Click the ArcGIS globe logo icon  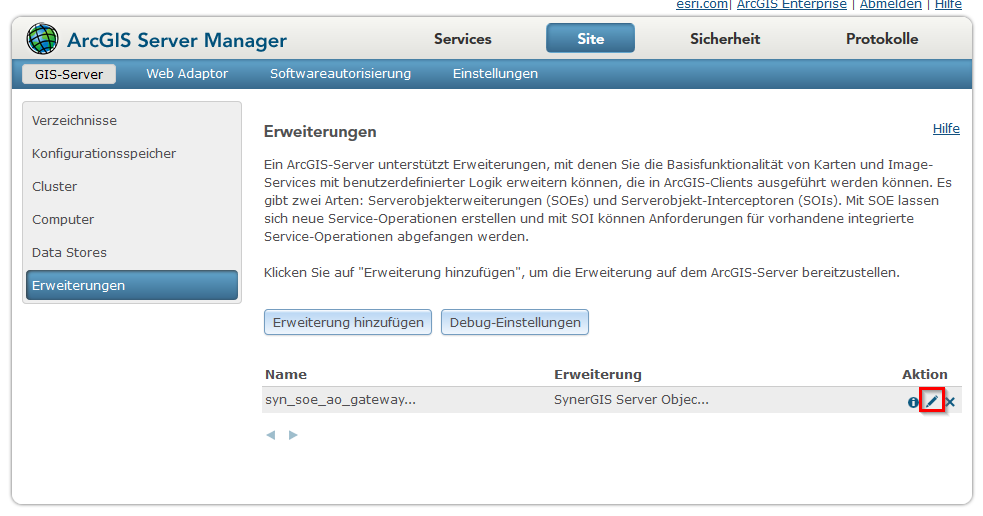click(x=42, y=39)
